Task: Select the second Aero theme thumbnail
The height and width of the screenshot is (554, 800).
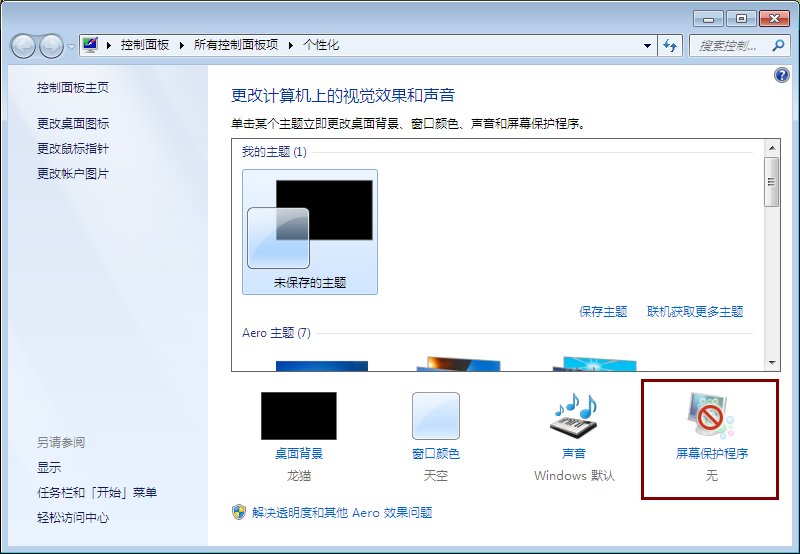Action: (458, 364)
